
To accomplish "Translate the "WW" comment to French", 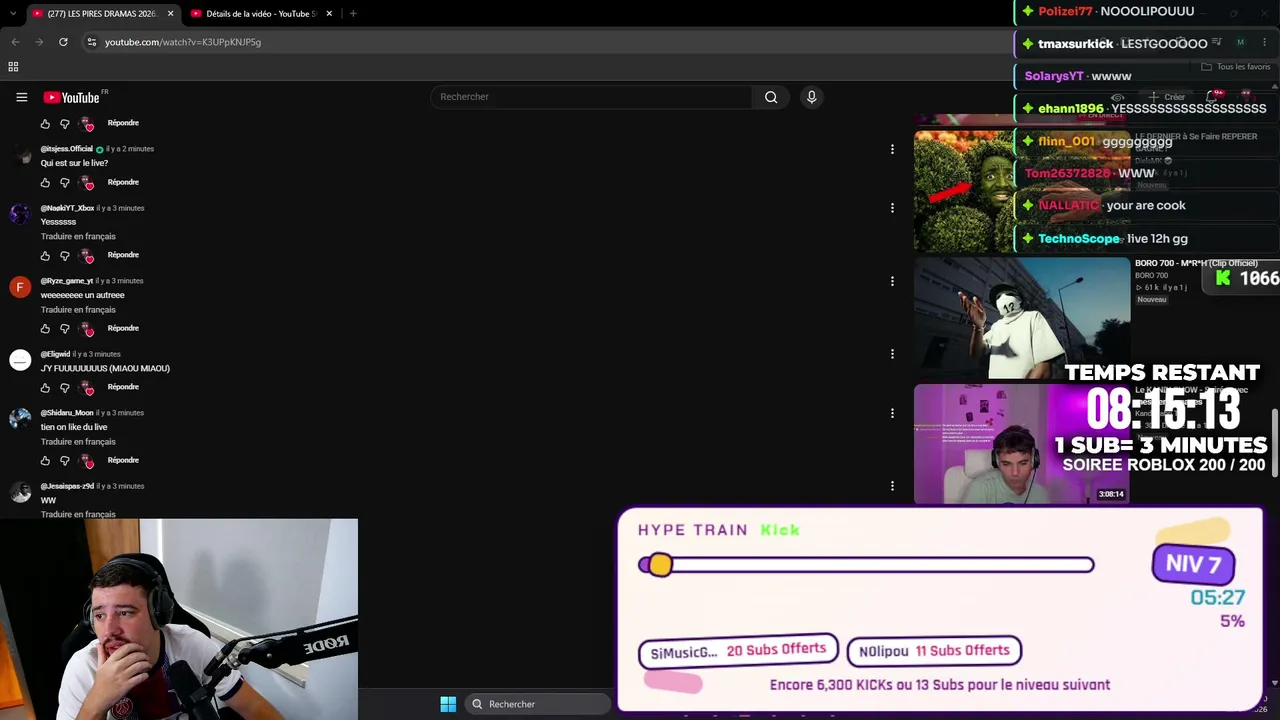I will [78, 514].
